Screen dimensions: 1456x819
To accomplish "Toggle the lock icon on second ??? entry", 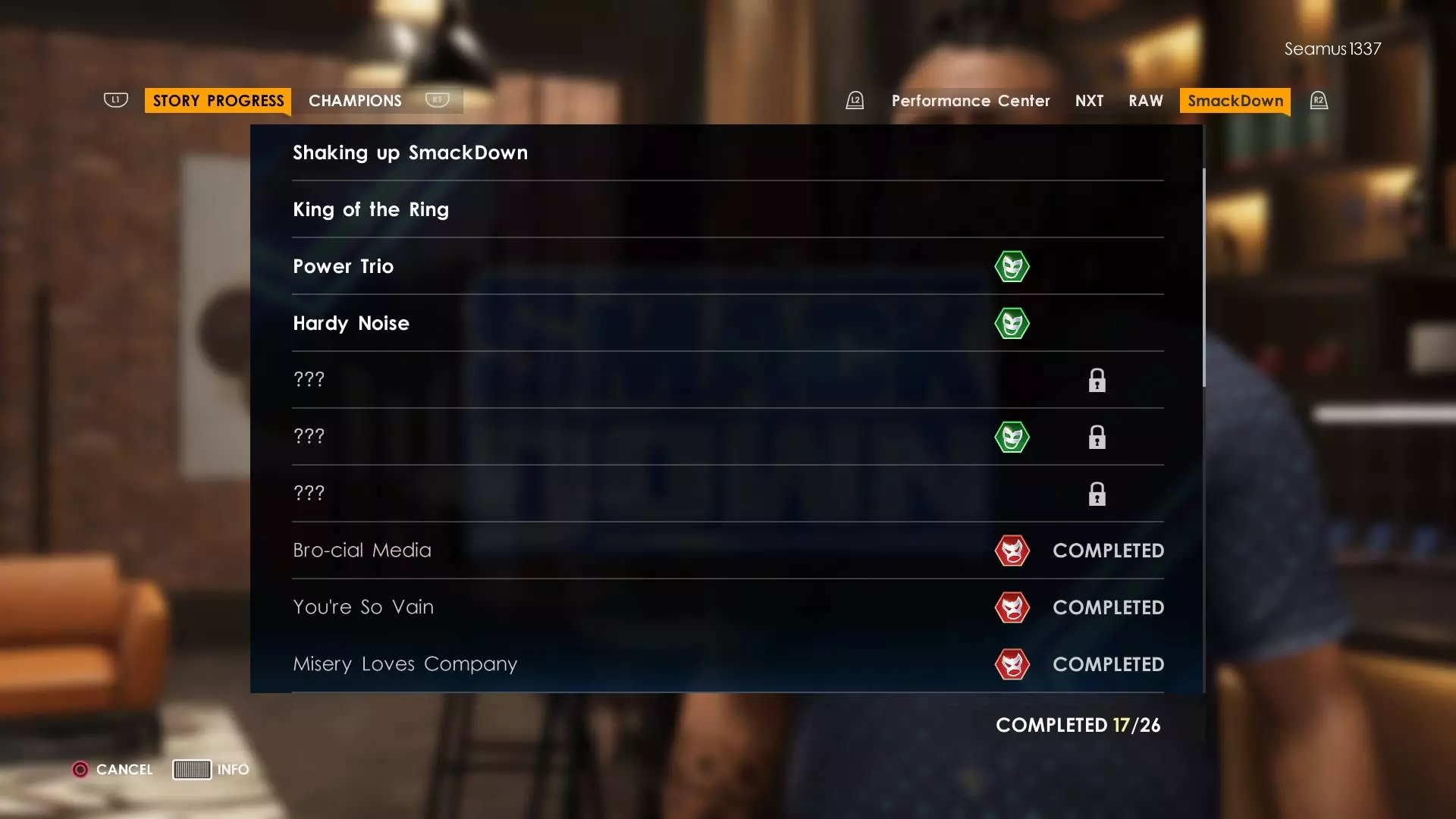I will click(1096, 437).
